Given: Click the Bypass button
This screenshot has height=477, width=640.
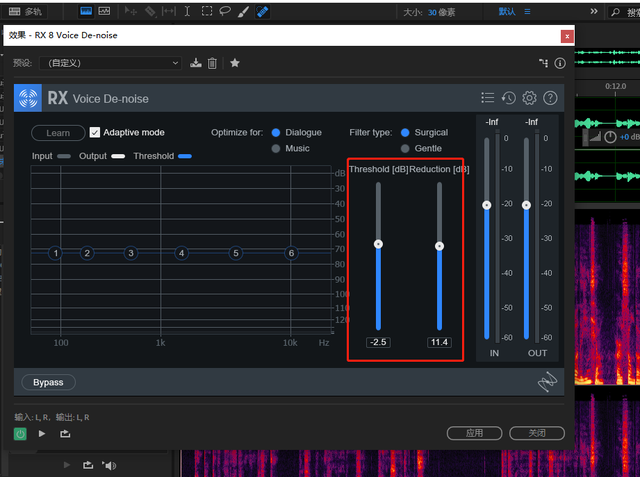Looking at the screenshot, I should pos(48,382).
